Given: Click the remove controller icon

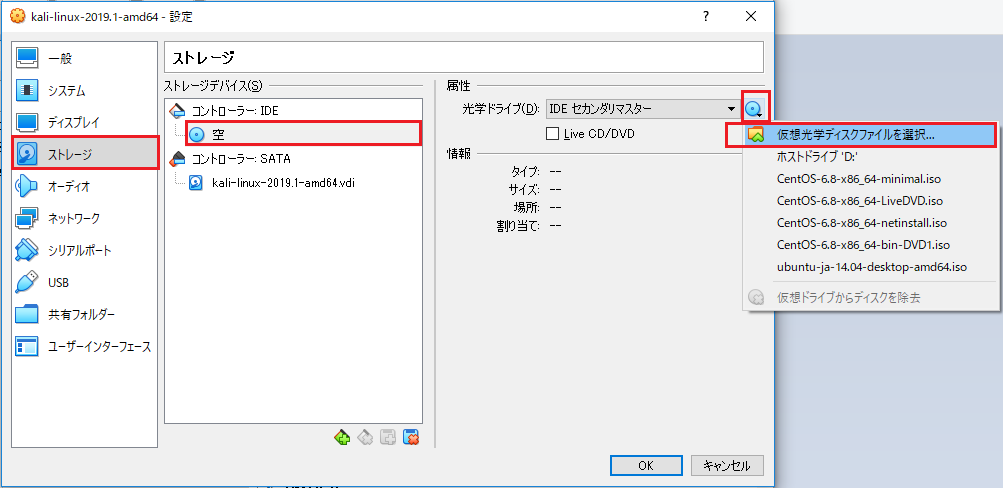Looking at the screenshot, I should 365,437.
